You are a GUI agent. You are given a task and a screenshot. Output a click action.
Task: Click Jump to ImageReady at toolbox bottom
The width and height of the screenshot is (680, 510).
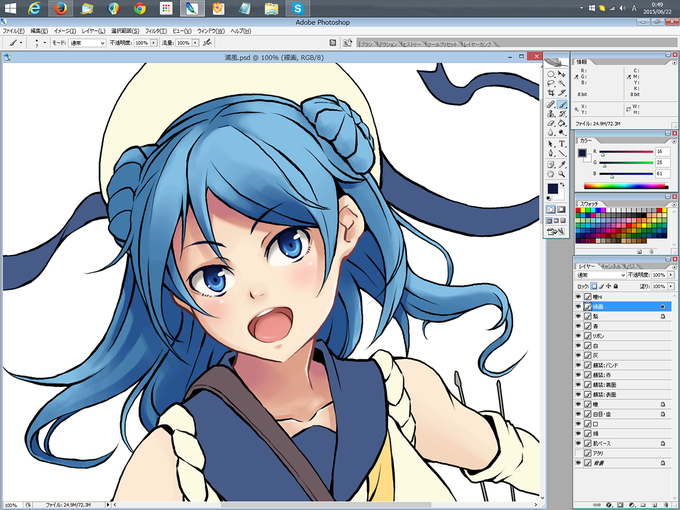point(556,232)
